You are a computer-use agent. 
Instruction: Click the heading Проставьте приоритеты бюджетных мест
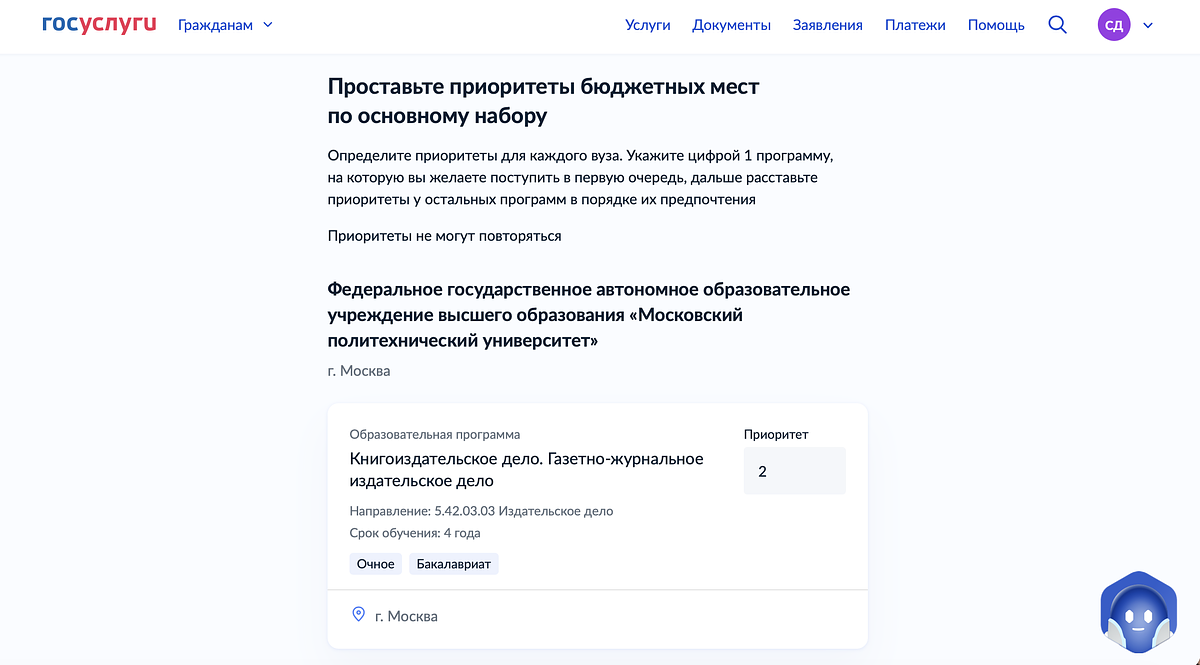(544, 101)
